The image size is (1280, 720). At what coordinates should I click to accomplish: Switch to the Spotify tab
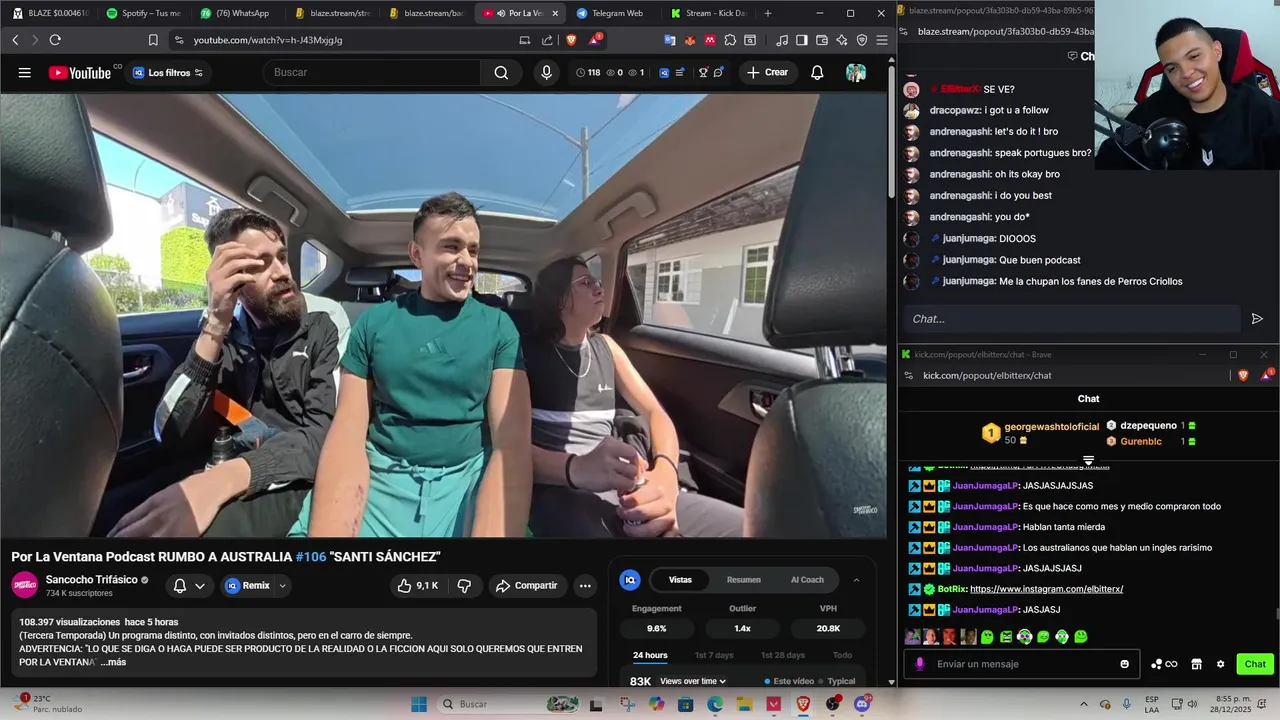coord(143,13)
